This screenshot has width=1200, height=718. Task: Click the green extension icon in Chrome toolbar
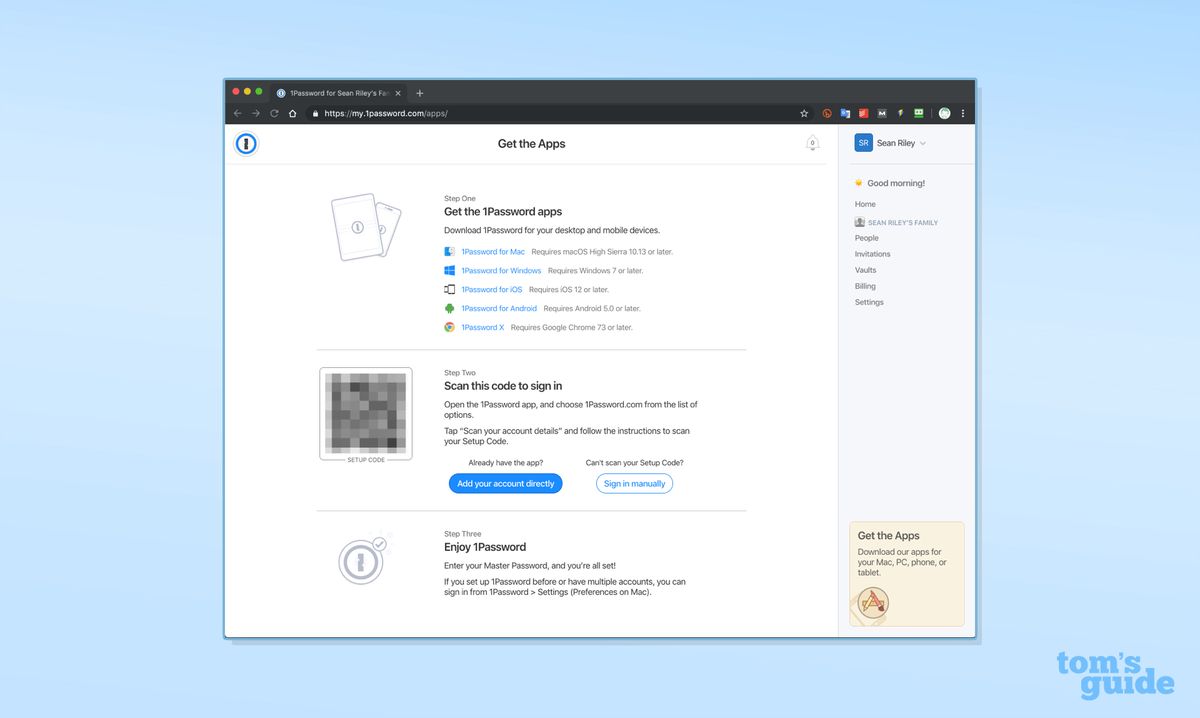(918, 113)
